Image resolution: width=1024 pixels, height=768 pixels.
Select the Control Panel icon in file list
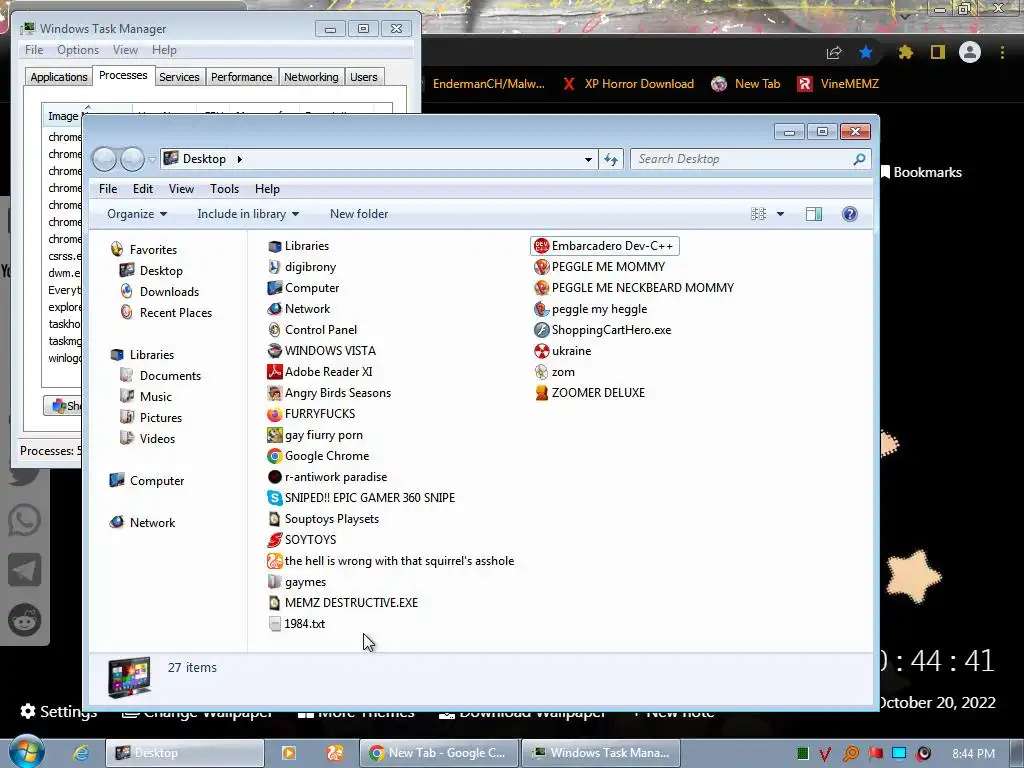pyautogui.click(x=274, y=330)
